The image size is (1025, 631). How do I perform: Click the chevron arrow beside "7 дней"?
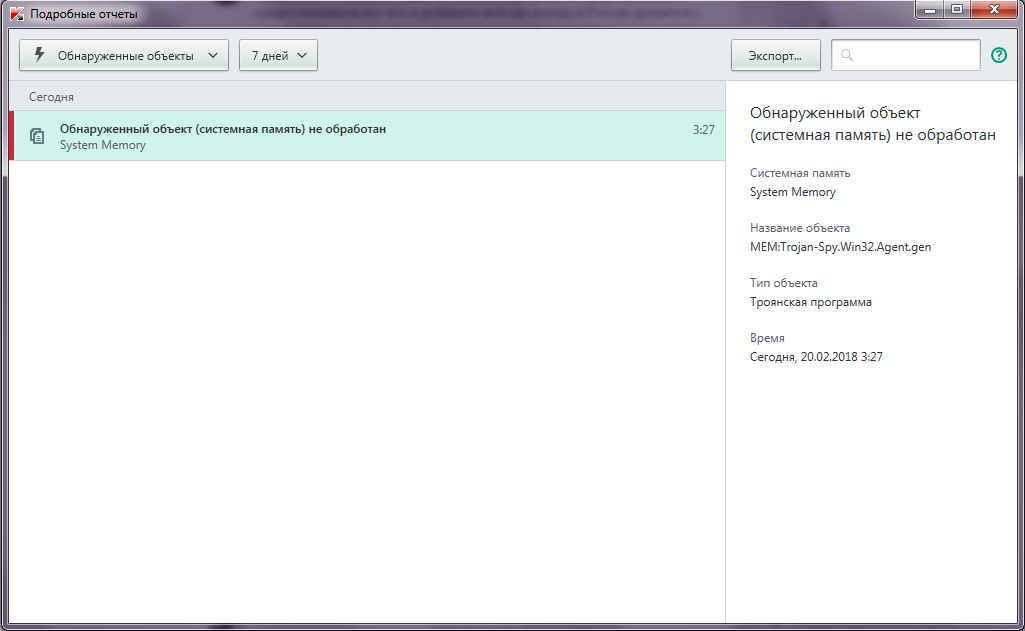pyautogui.click(x=302, y=56)
